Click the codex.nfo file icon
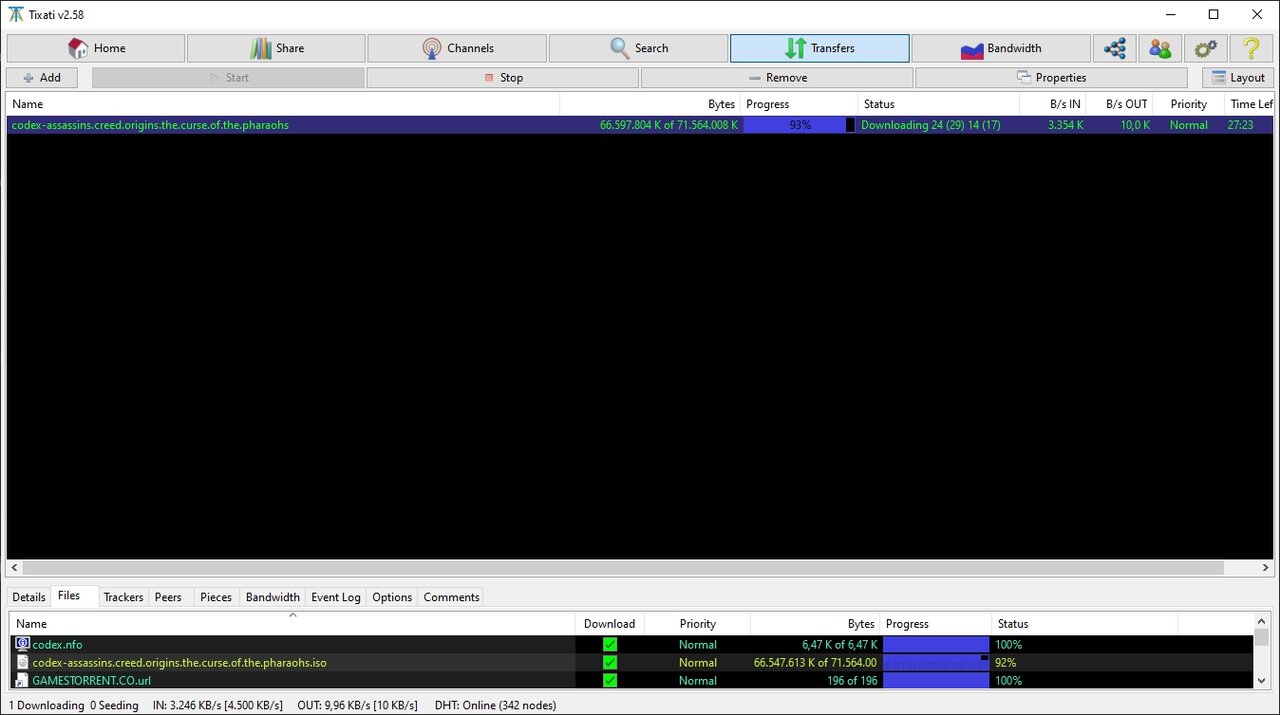This screenshot has height=715, width=1280. tap(22, 645)
